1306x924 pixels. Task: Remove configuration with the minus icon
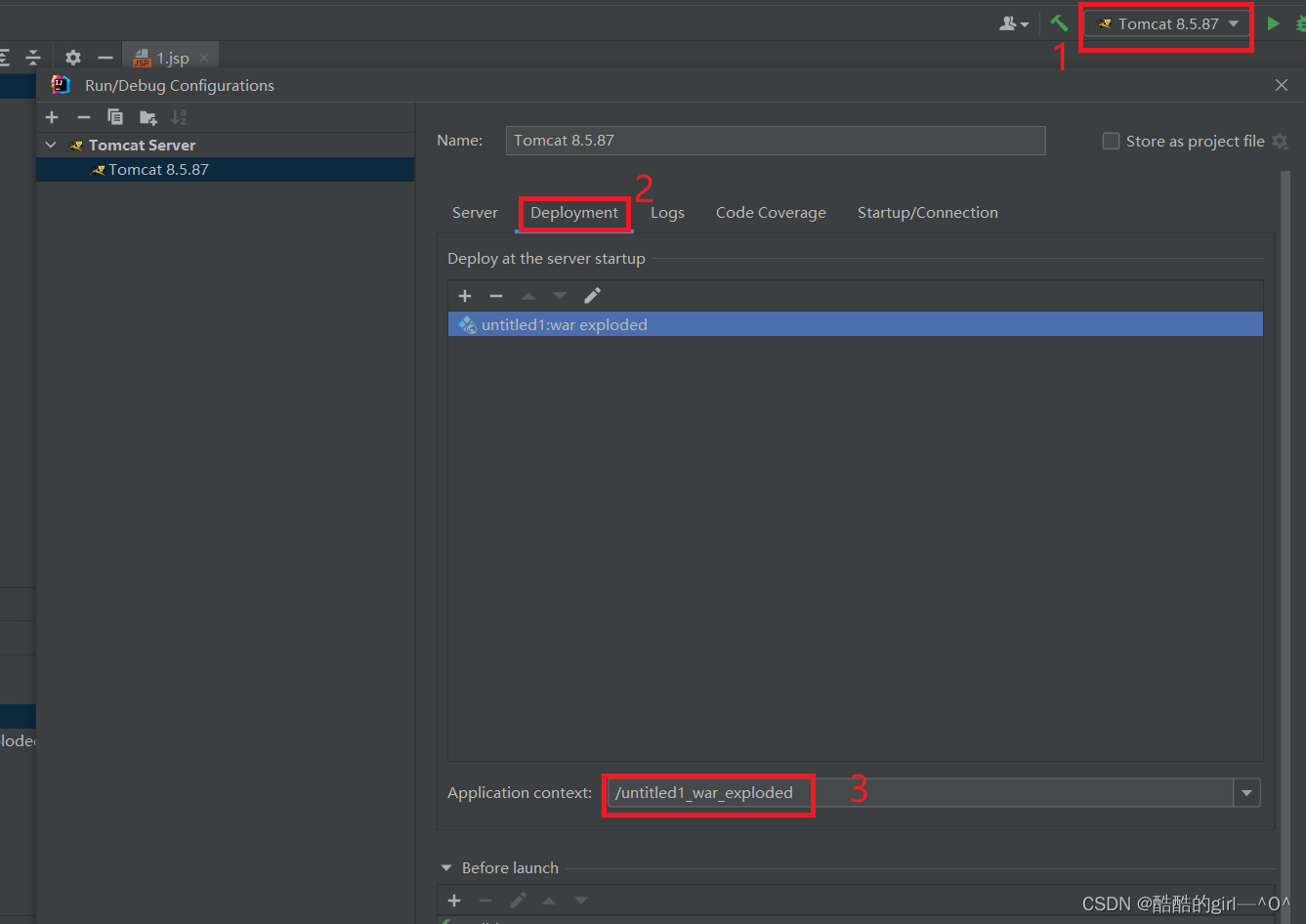point(84,117)
